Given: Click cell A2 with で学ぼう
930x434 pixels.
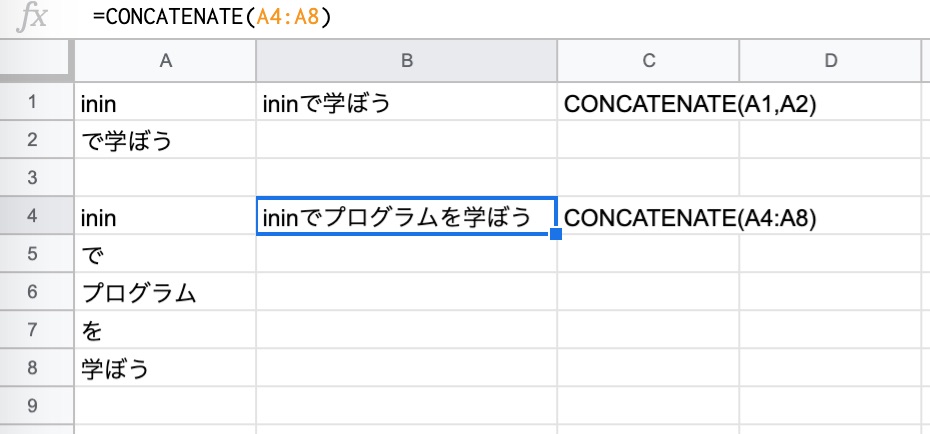Looking at the screenshot, I should pyautogui.click(x=165, y=140).
